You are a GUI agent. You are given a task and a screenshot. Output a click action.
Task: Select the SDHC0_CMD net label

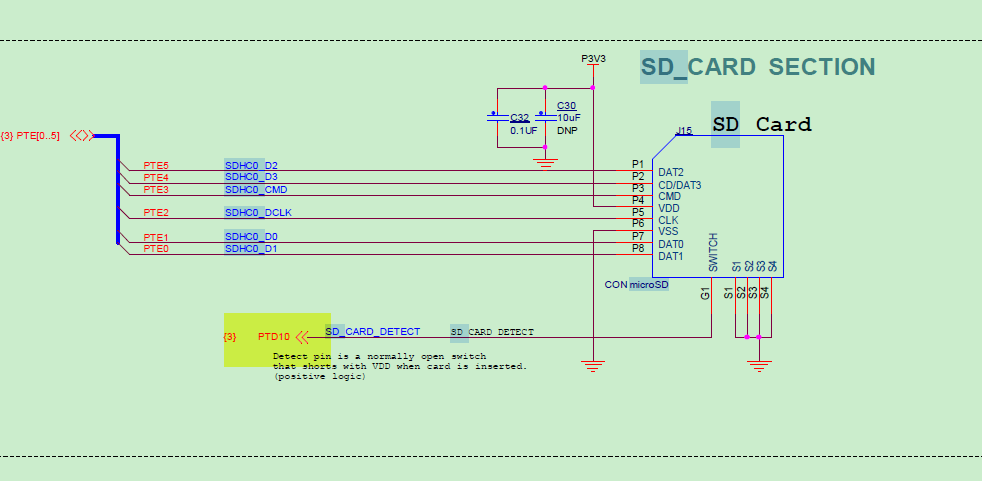point(256,190)
